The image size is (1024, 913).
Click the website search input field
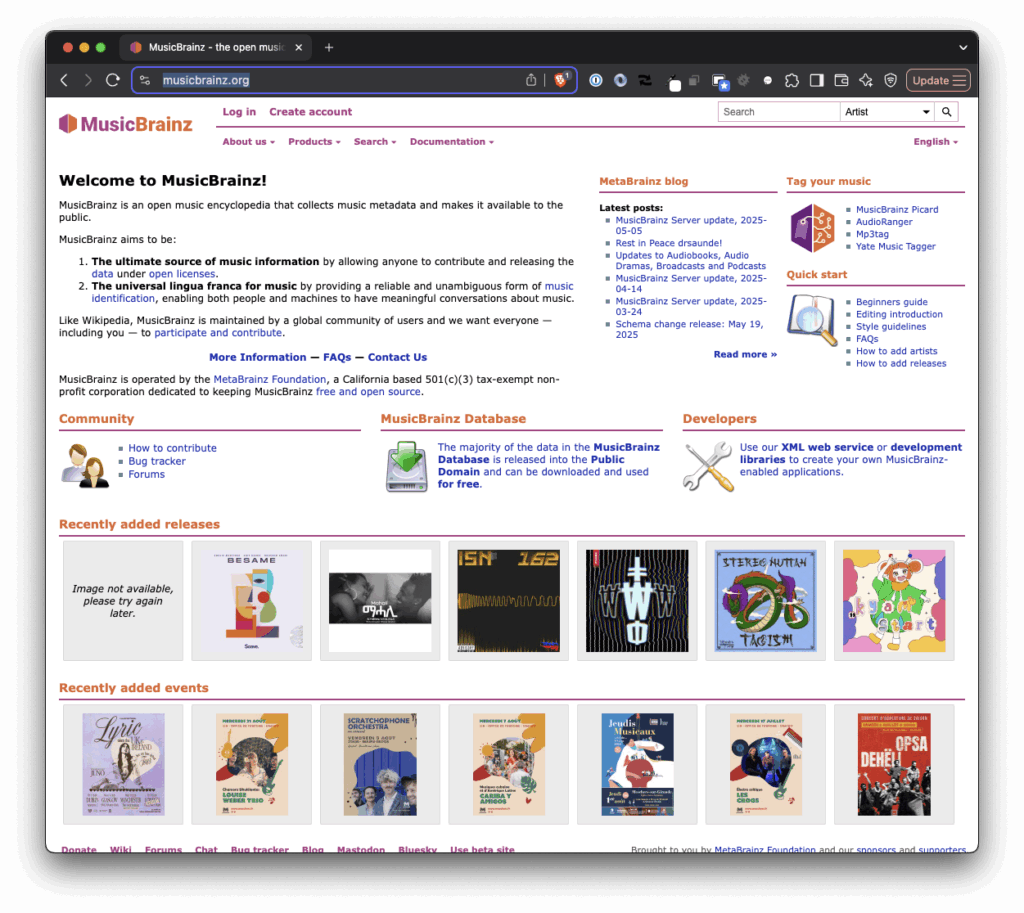(779, 112)
